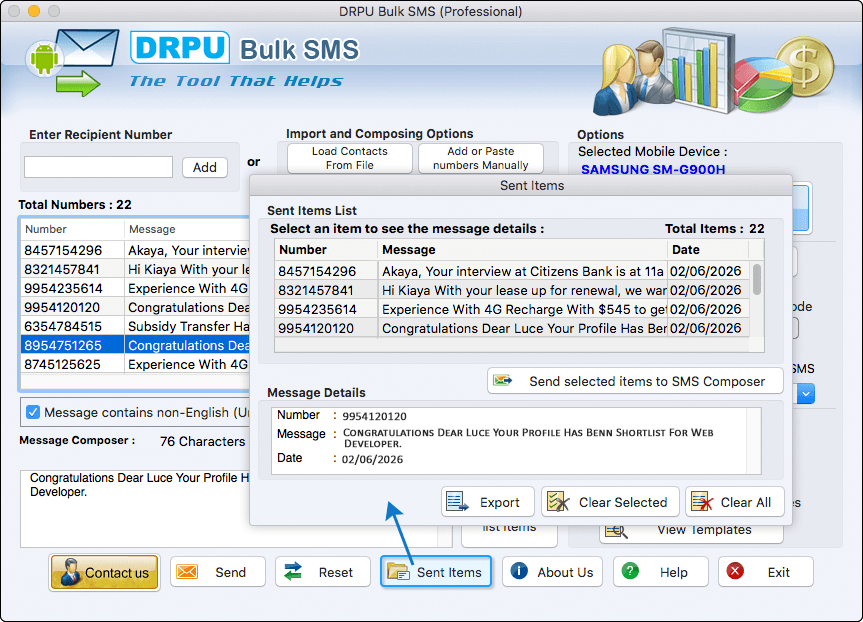Click the Export document icon
The image size is (863, 622).
coord(457,502)
